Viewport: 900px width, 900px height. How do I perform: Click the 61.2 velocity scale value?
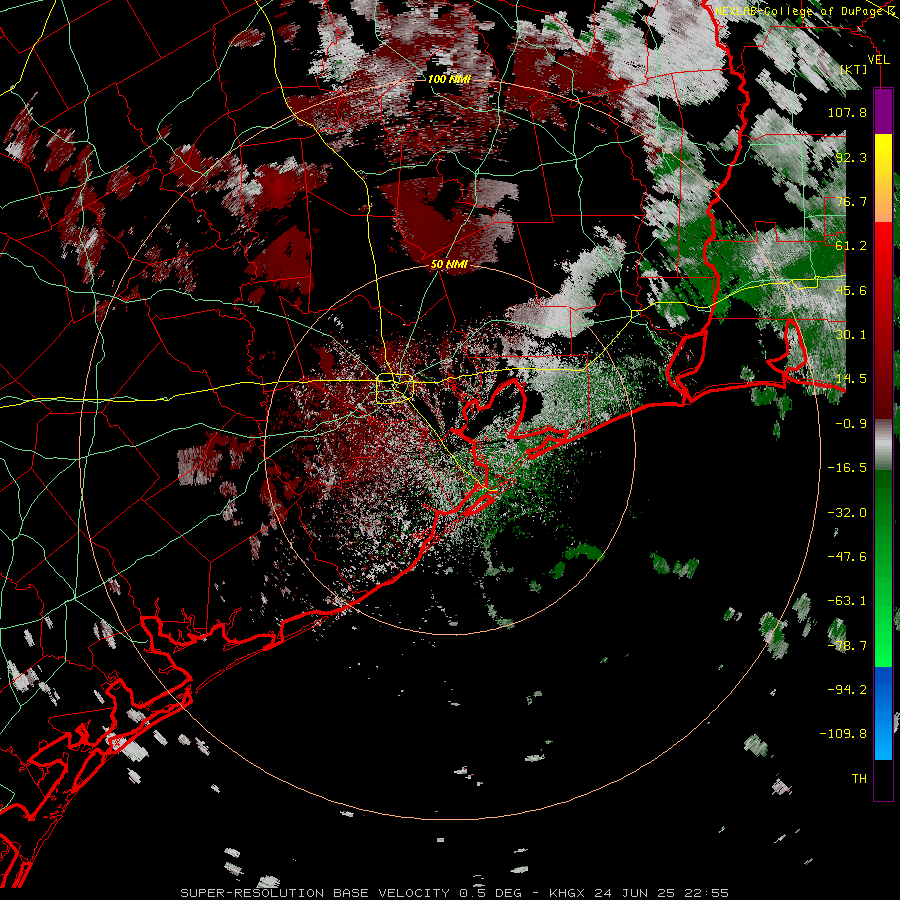coord(851,246)
